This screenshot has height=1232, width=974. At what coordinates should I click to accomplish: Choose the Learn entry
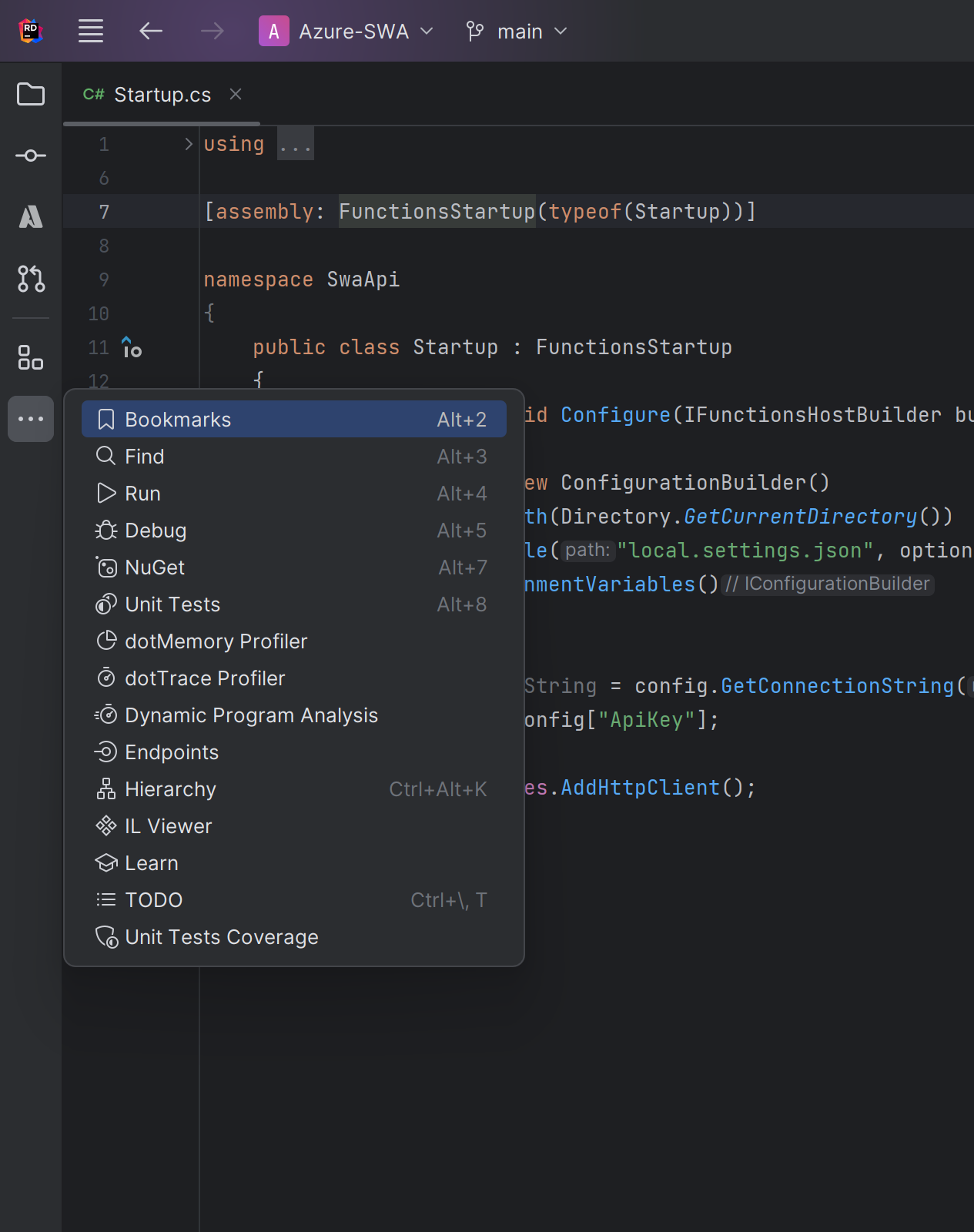294,862
